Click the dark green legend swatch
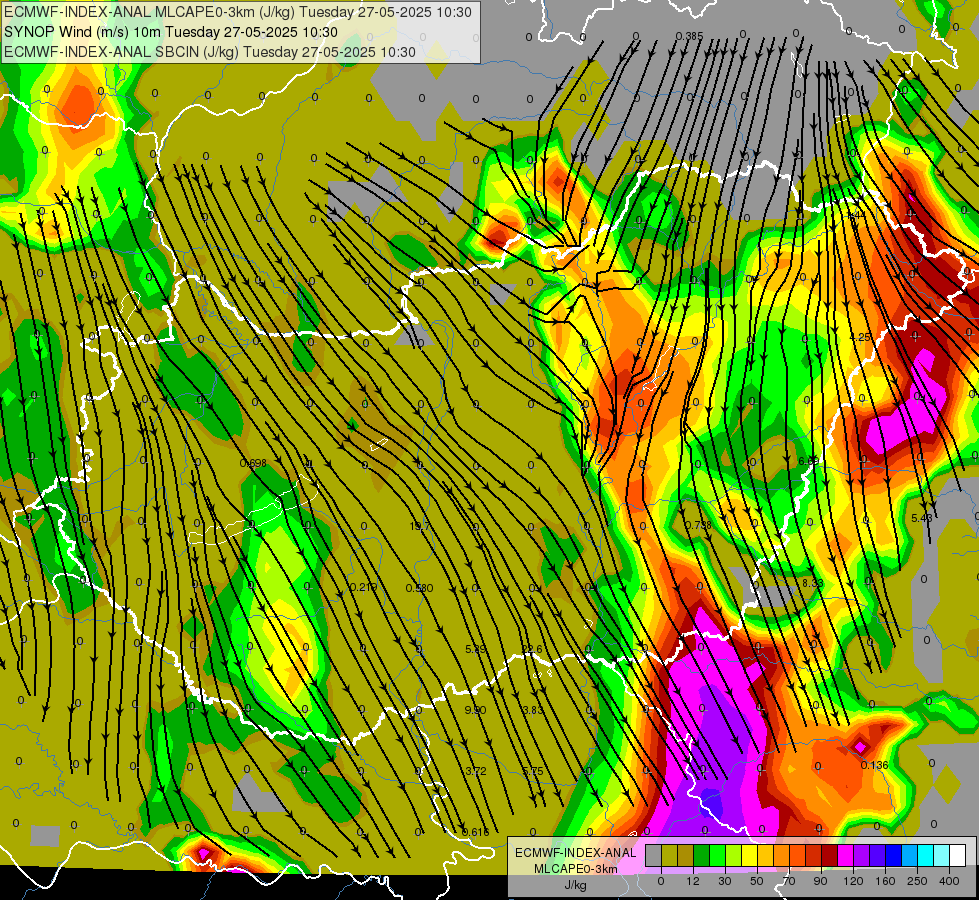The image size is (979, 900). [702, 855]
